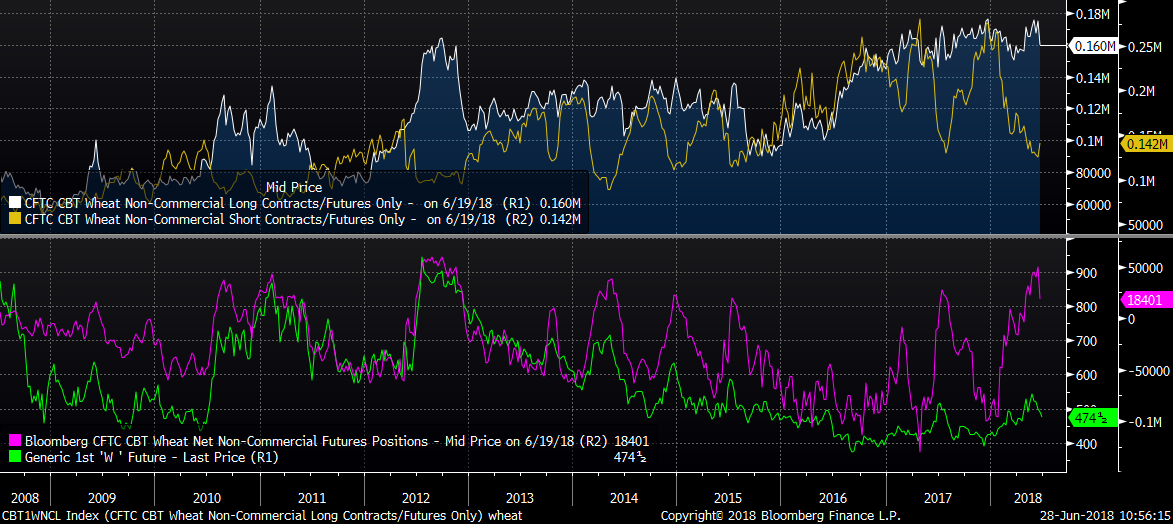This screenshot has height=524, width=1173.
Task: Click the 2013 year label on the time axis
Action: (520, 497)
